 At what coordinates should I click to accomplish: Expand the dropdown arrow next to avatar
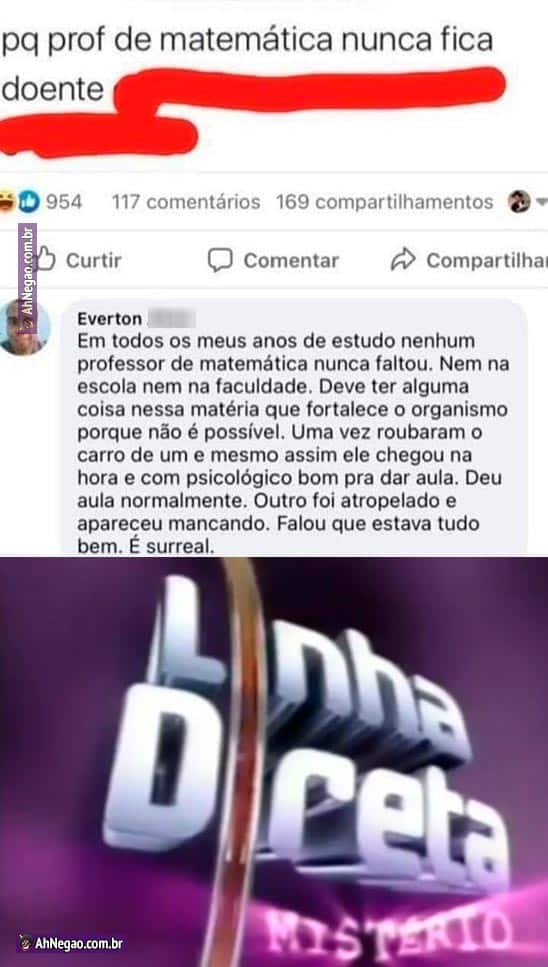click(541, 202)
